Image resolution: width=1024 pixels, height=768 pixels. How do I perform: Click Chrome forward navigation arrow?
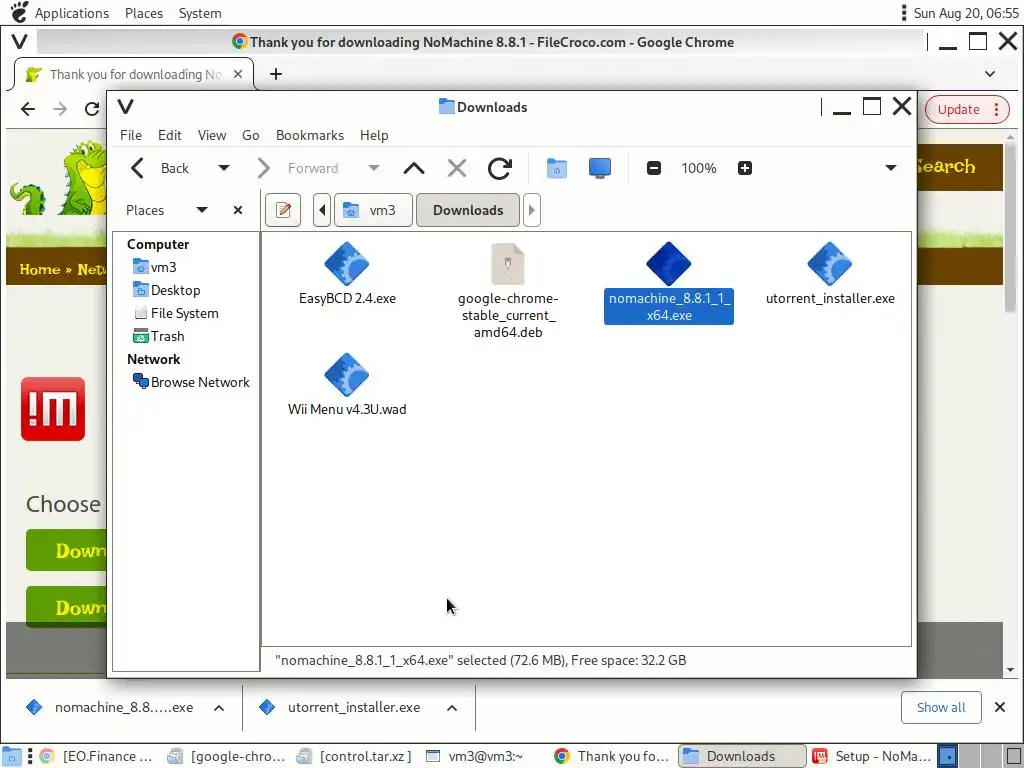[60, 109]
